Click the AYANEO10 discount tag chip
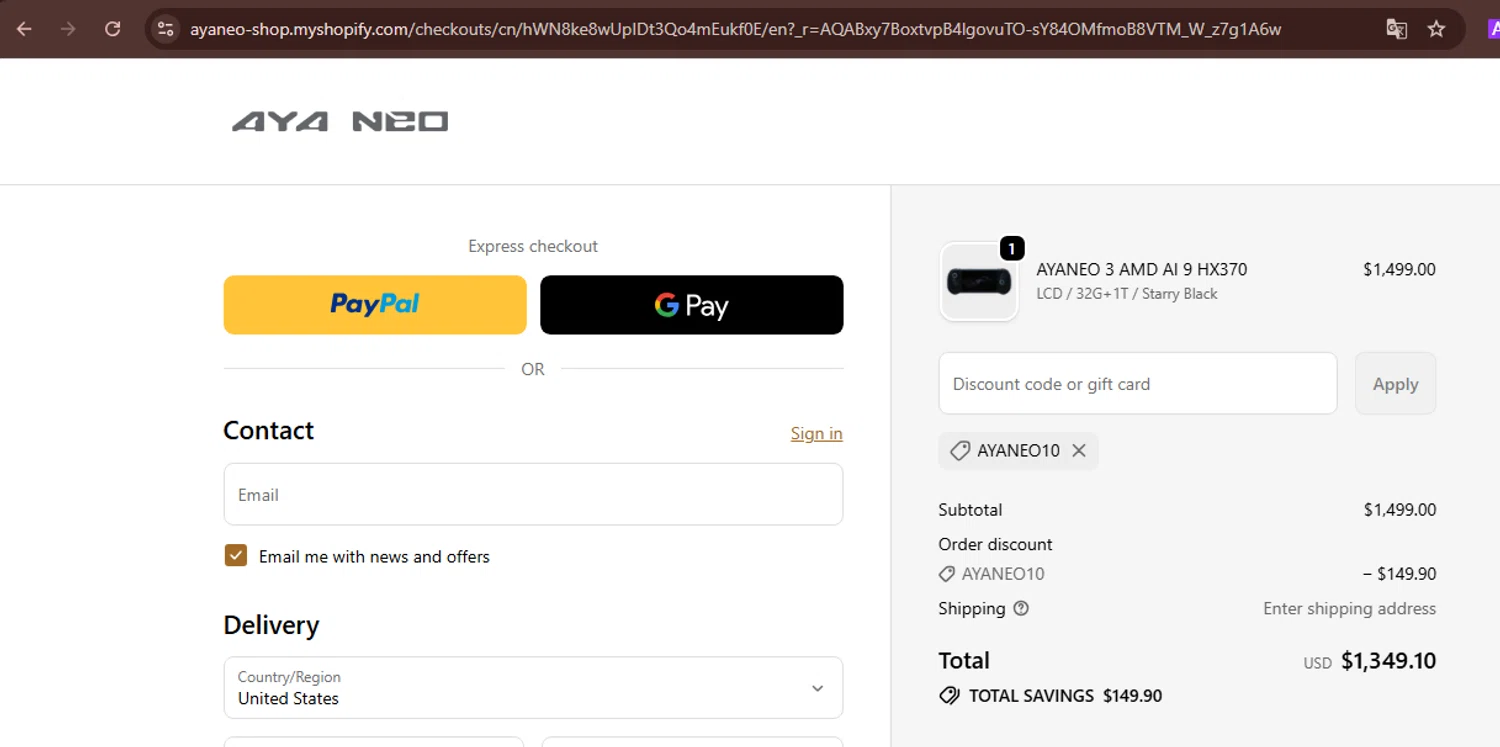 point(1018,451)
